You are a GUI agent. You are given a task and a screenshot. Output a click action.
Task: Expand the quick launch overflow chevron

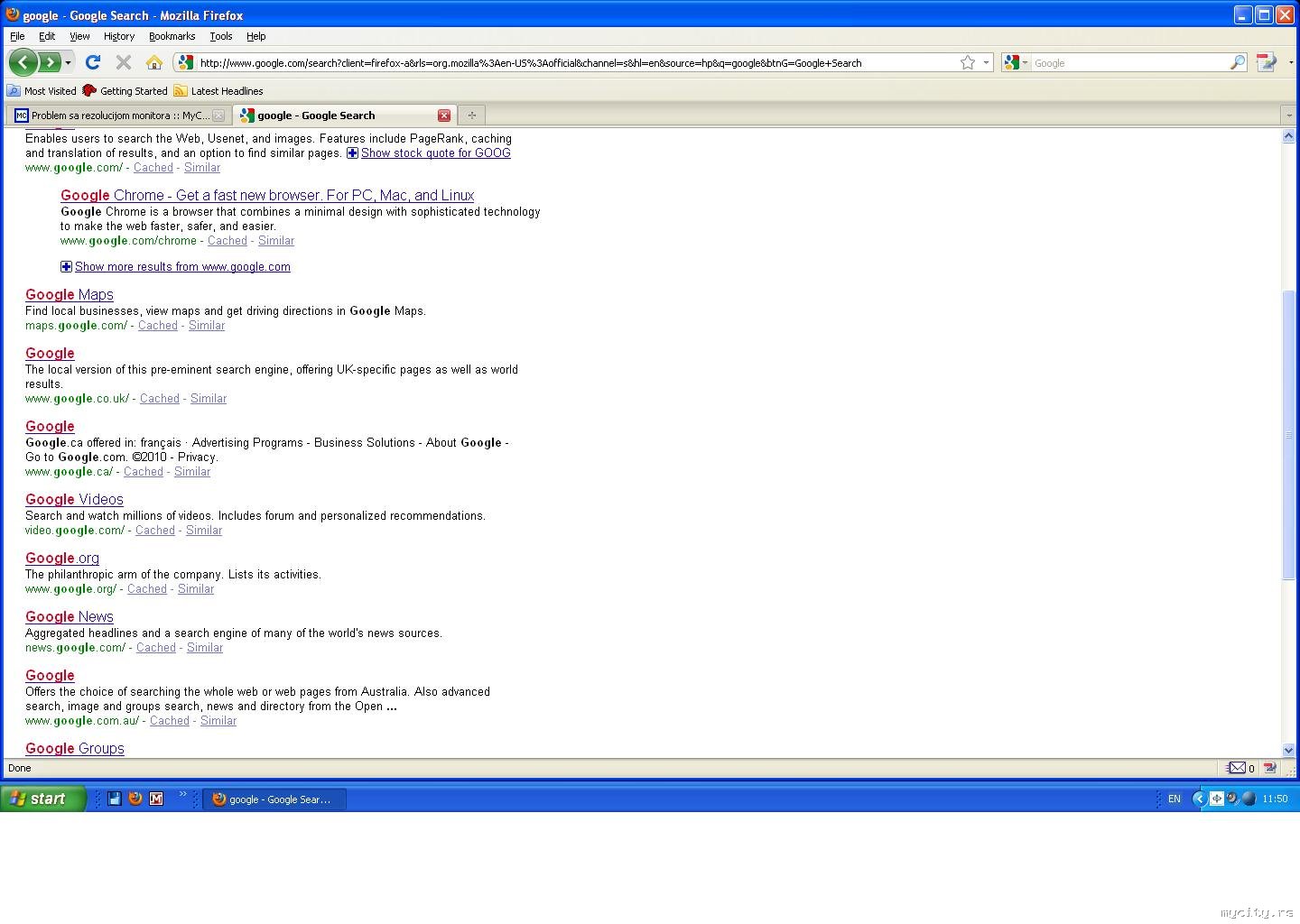coord(182,795)
